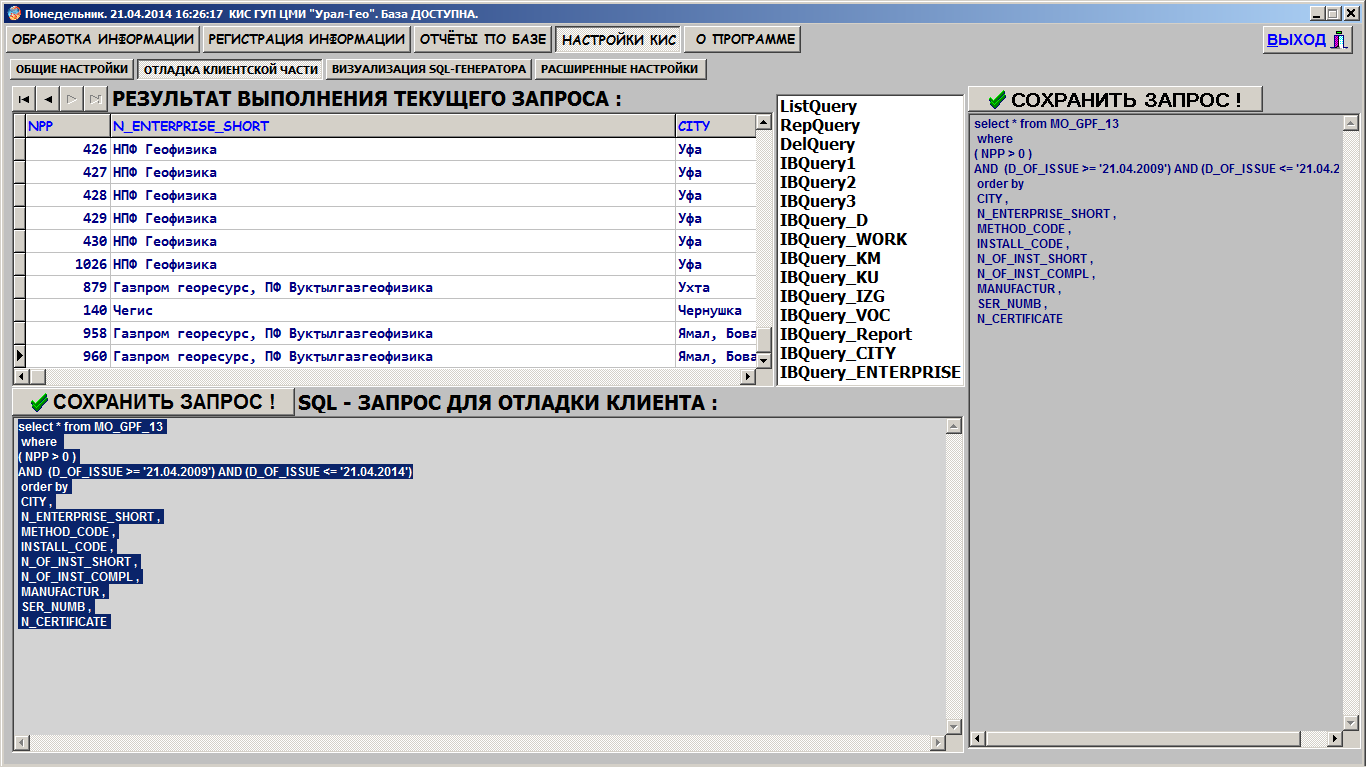Viewport: 1366px width, 768px height.
Task: Click the application icon in the title bar
Action: (14, 13)
